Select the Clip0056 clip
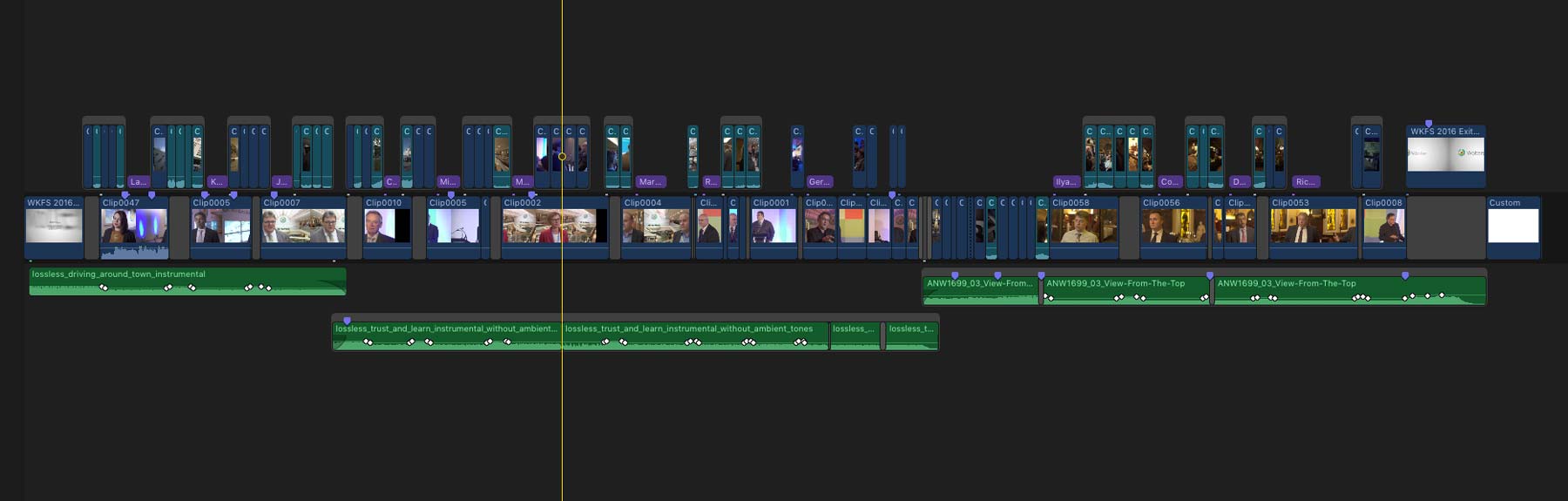1568x501 pixels. coord(1173,227)
